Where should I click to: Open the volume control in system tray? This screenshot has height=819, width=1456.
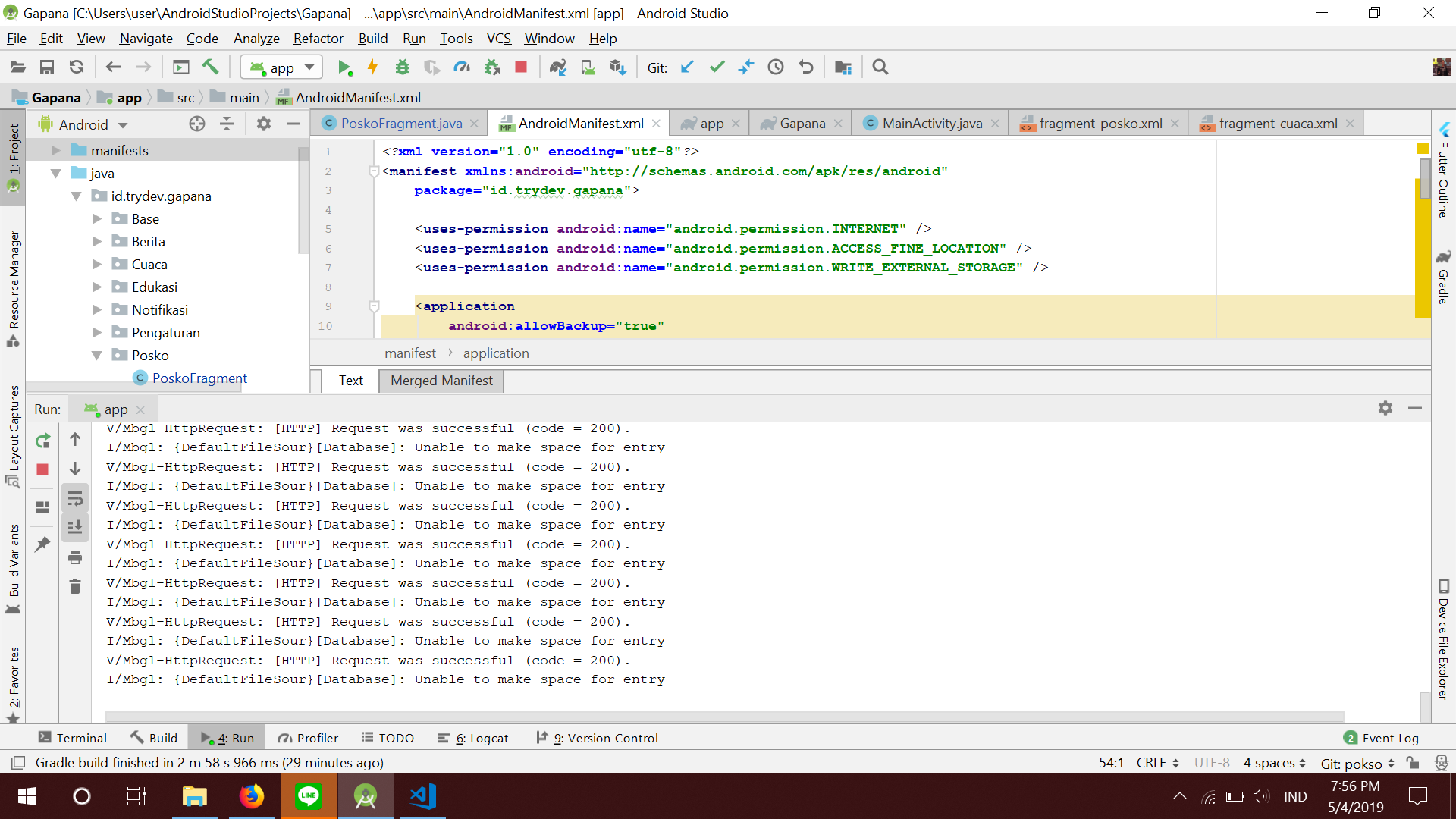pyautogui.click(x=1261, y=796)
